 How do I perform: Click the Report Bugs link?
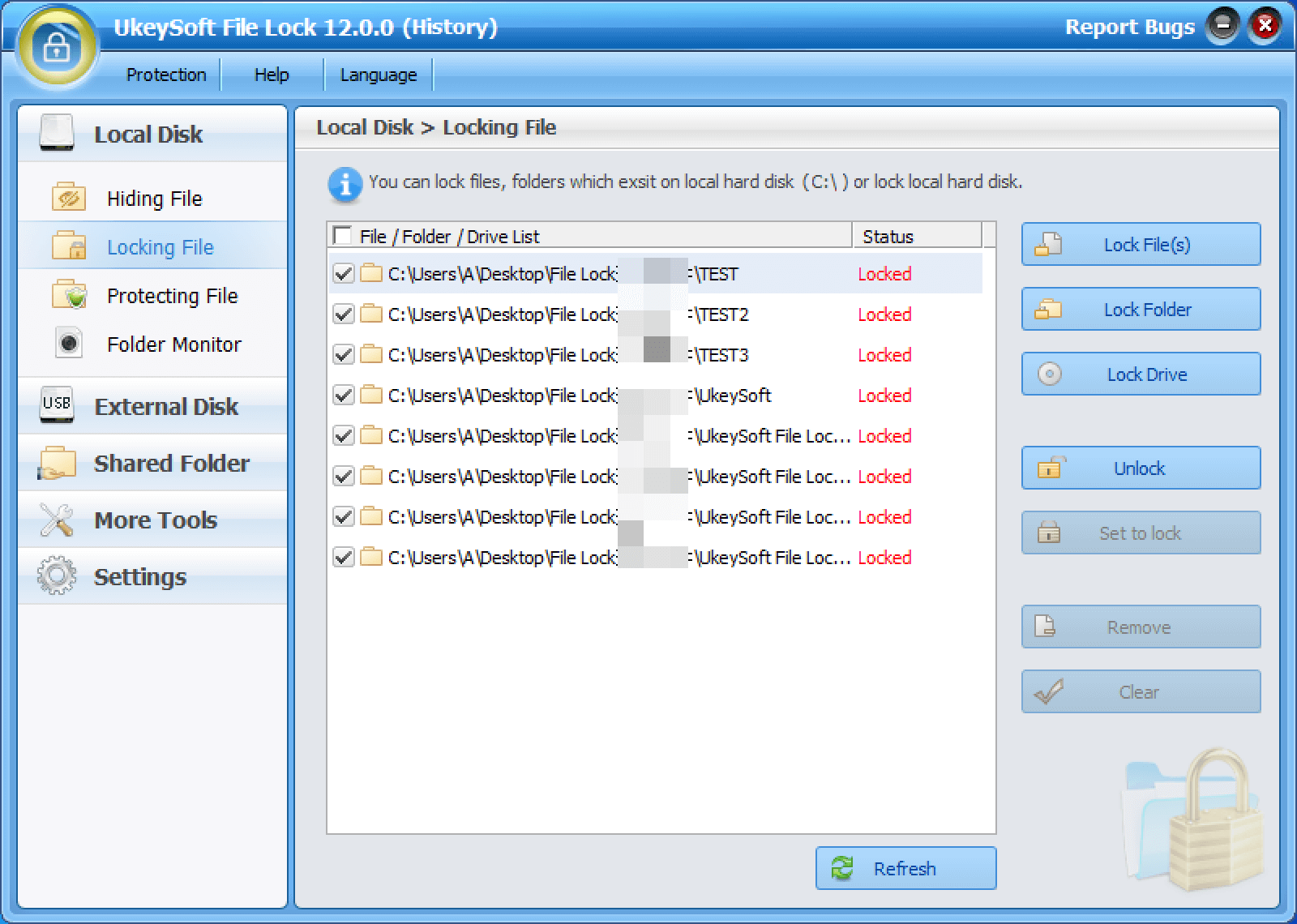pyautogui.click(x=1129, y=27)
